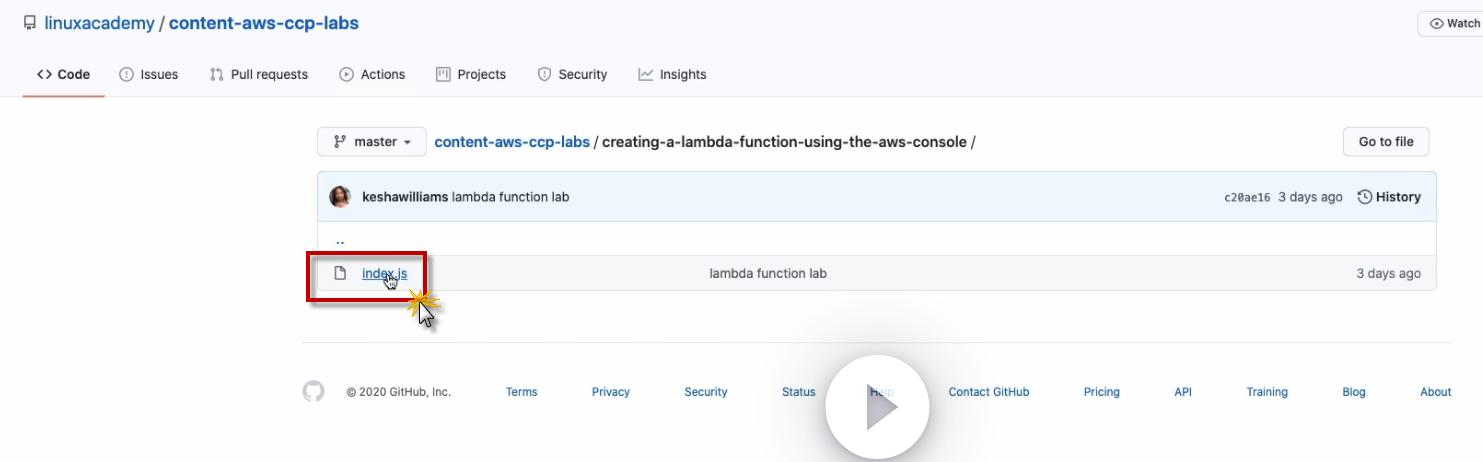Click the History clock icon
Viewport: 1483px width, 462px height.
pos(1364,197)
